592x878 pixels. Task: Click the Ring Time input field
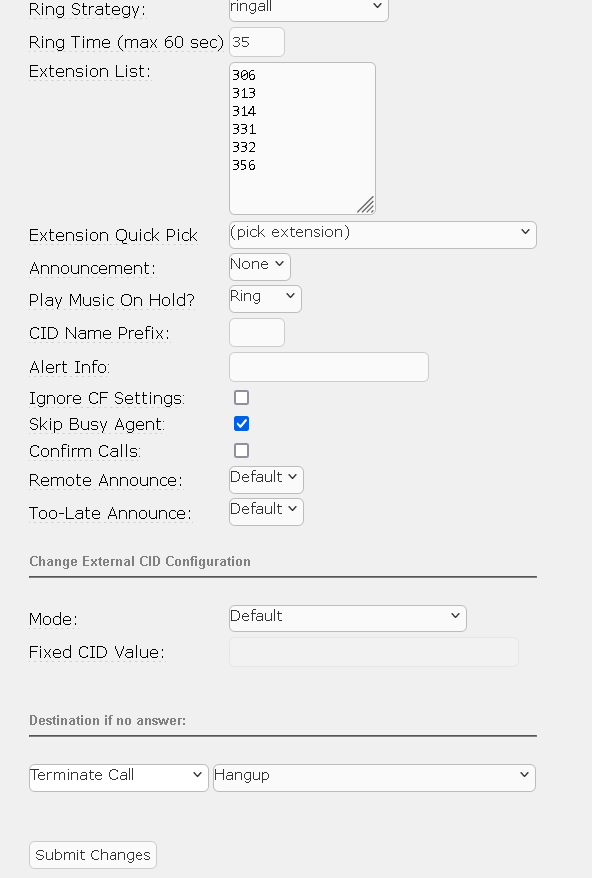[x=257, y=42]
